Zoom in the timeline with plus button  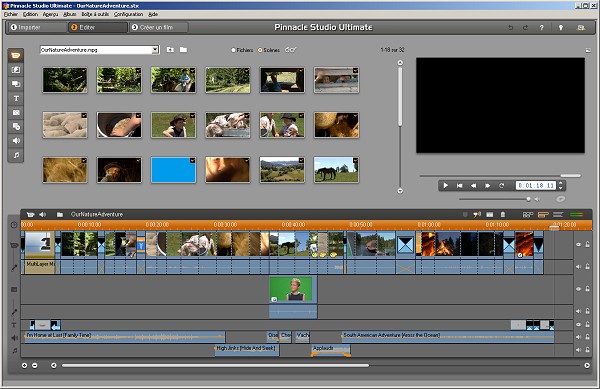point(24,366)
